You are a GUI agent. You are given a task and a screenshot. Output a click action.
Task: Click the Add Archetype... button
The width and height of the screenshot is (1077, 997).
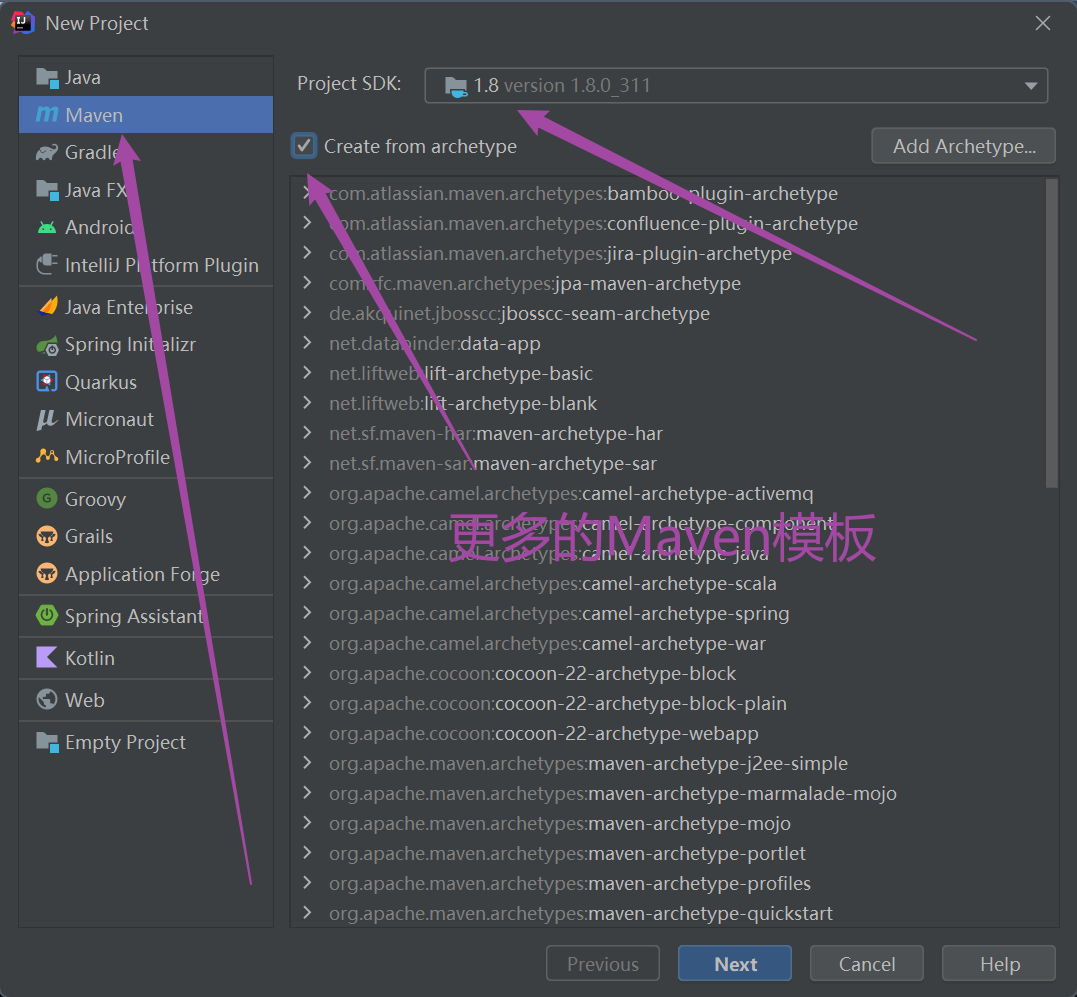click(x=963, y=146)
